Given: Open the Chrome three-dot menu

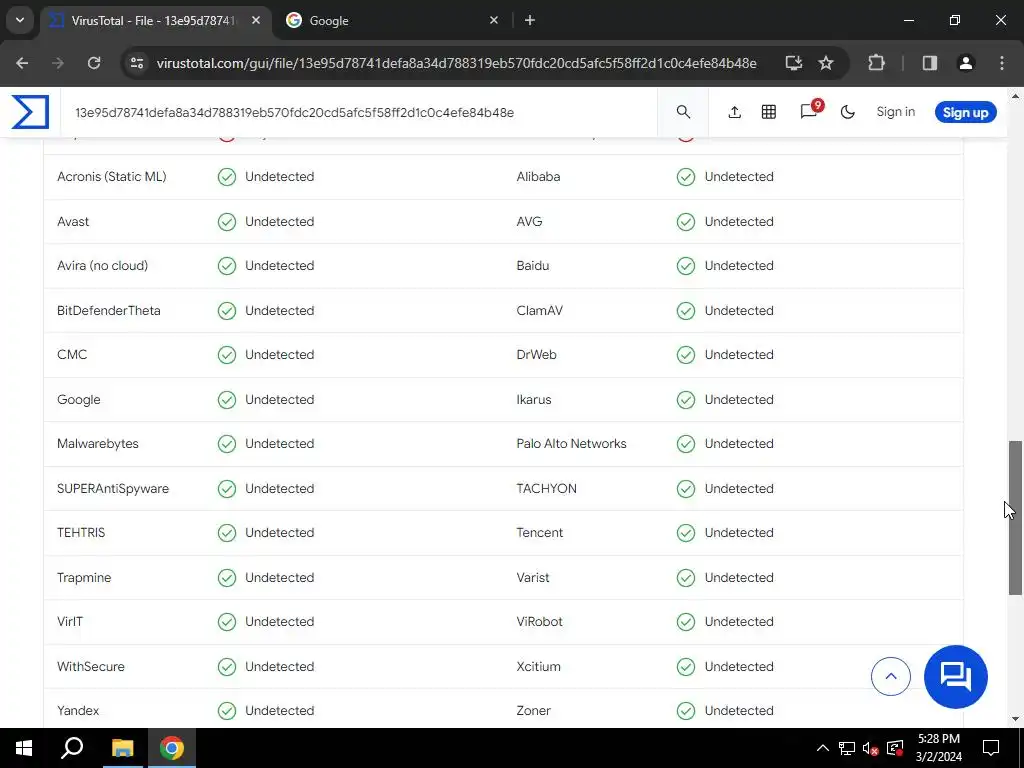Looking at the screenshot, I should pos(1002,63).
